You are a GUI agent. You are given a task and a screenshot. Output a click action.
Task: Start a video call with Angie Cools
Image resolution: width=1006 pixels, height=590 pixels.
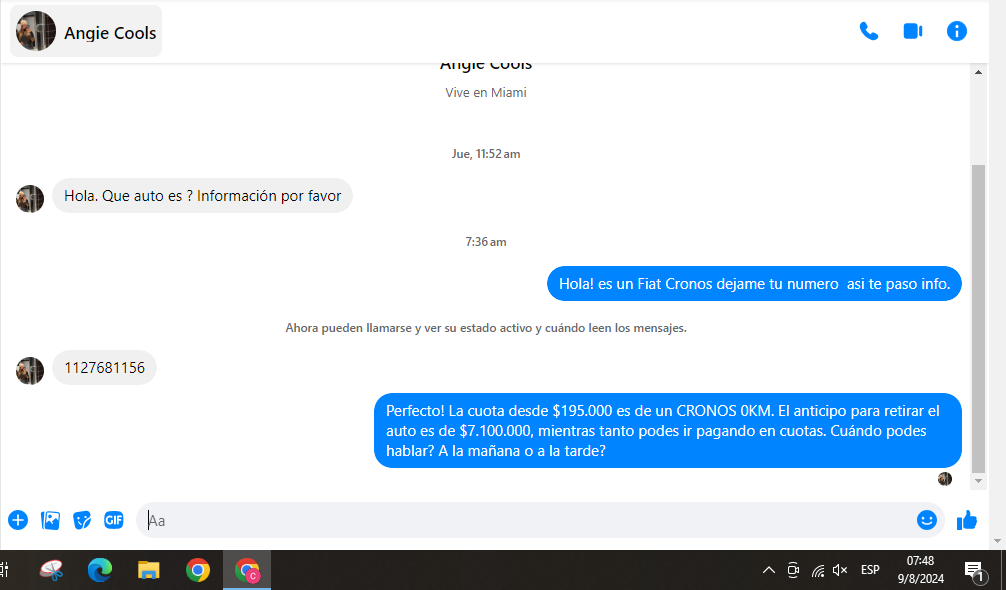(x=912, y=31)
